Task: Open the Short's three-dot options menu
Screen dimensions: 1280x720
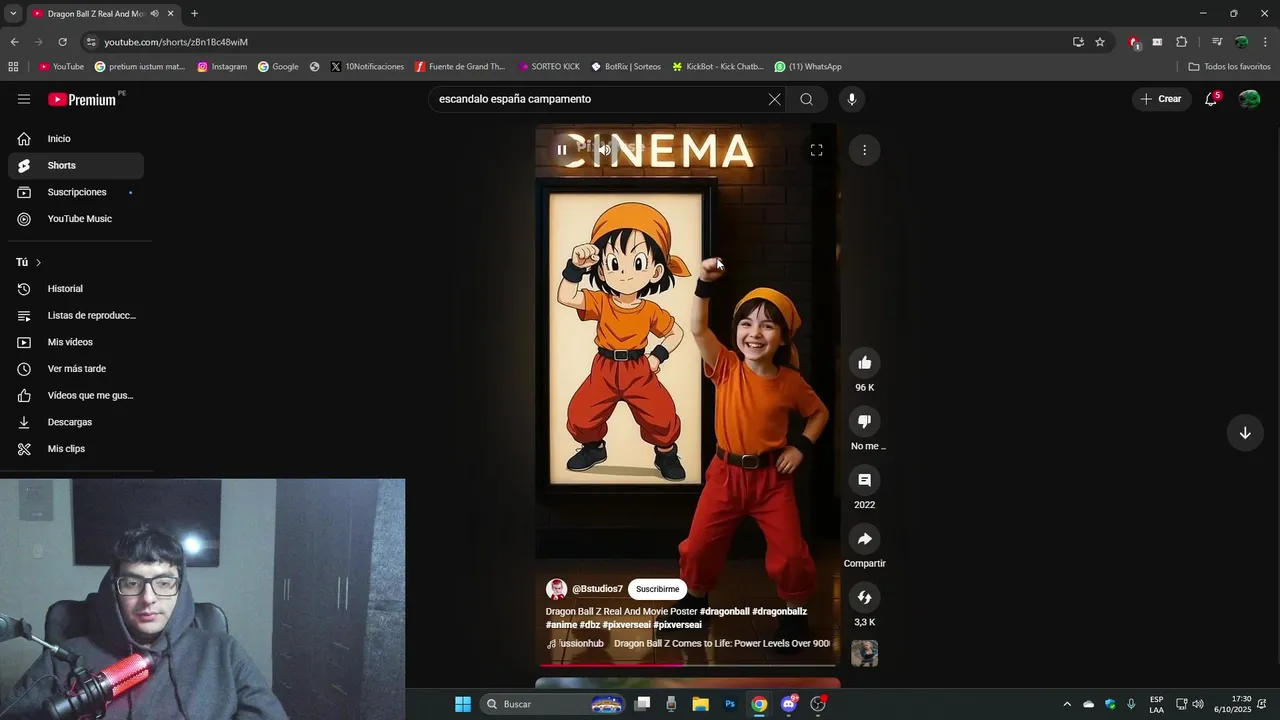Action: click(864, 150)
